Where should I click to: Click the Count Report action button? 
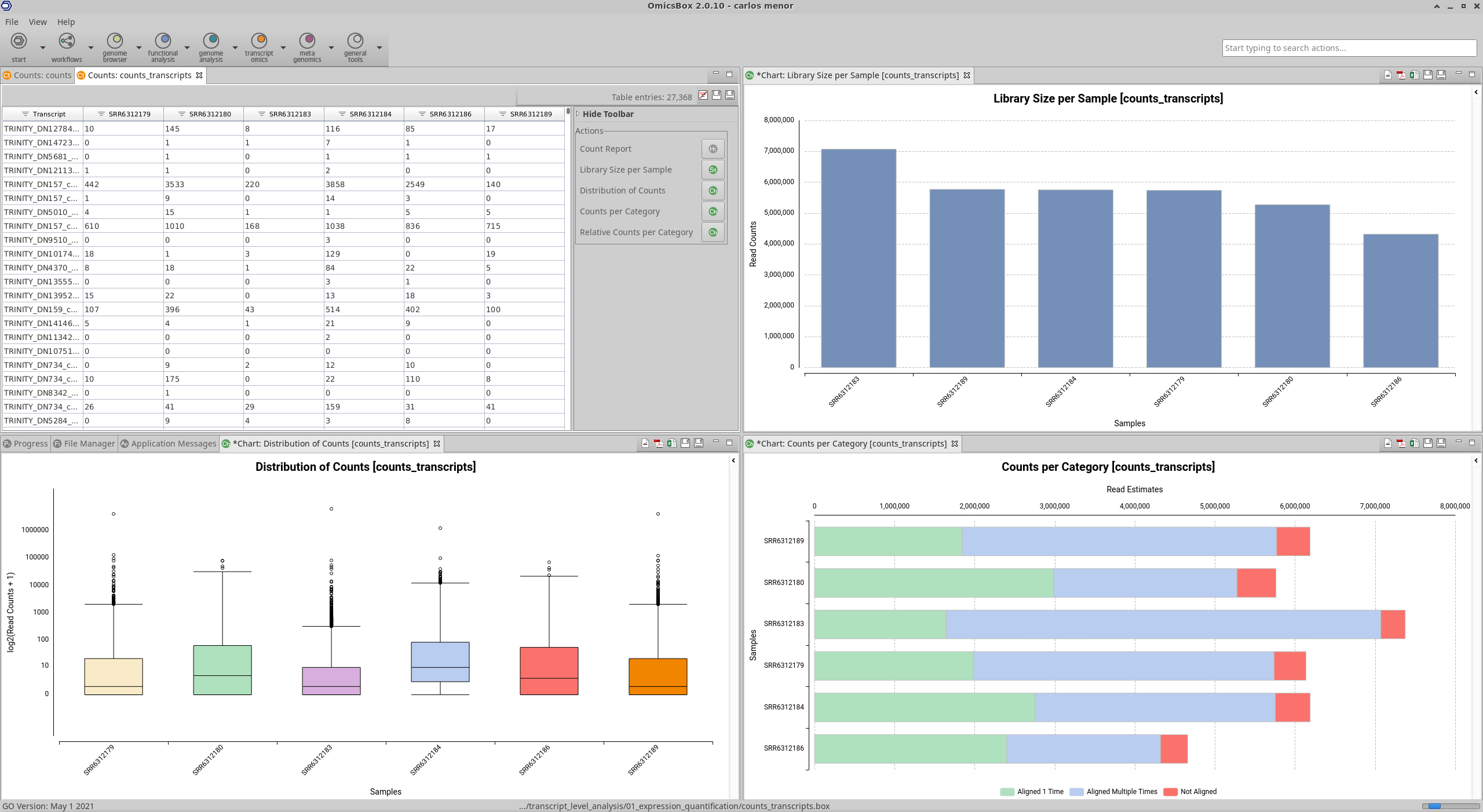tap(713, 149)
